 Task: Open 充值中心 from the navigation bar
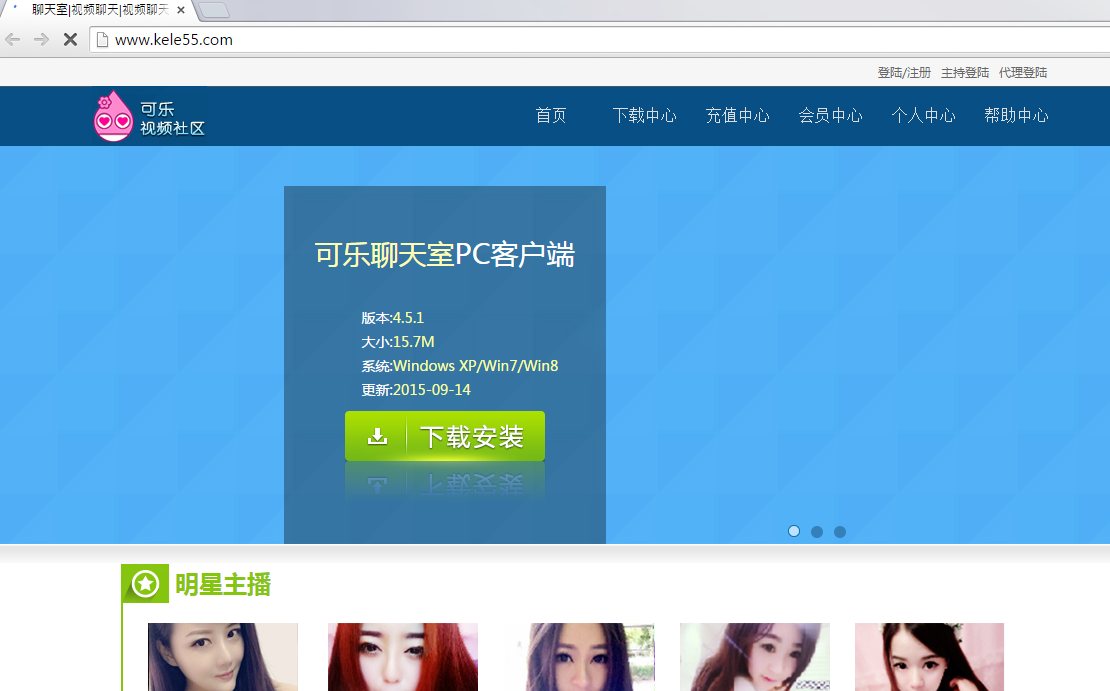[737, 116]
